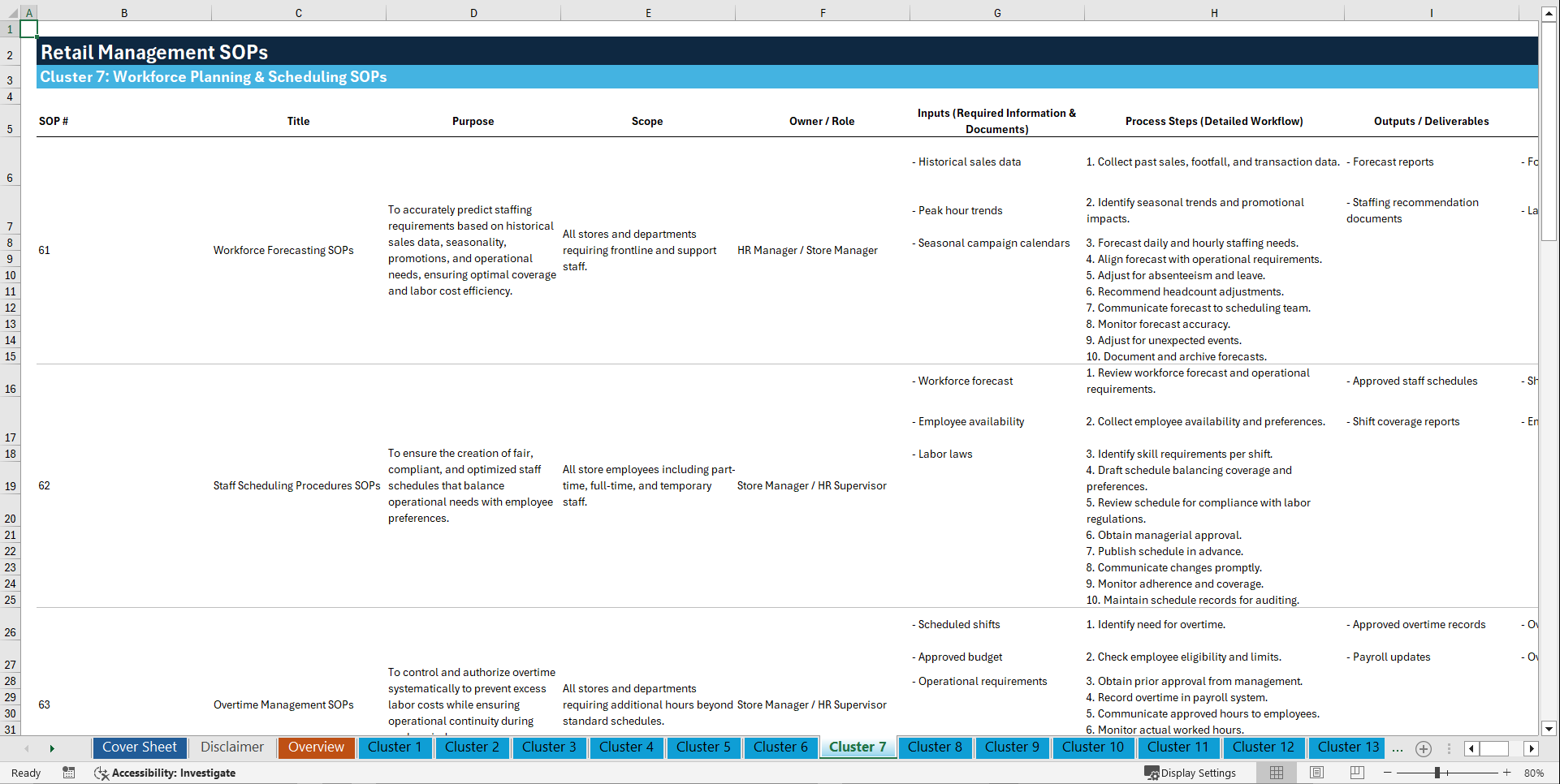
Task: Open Page Layout view from the status bar
Action: click(x=1316, y=773)
